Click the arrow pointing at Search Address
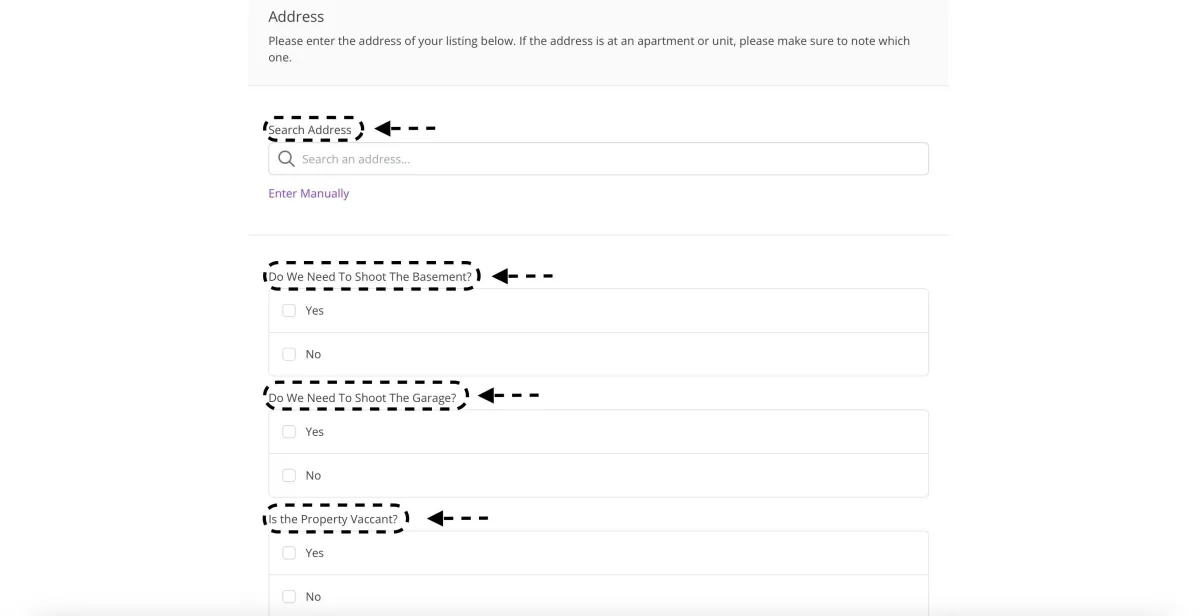 405,128
